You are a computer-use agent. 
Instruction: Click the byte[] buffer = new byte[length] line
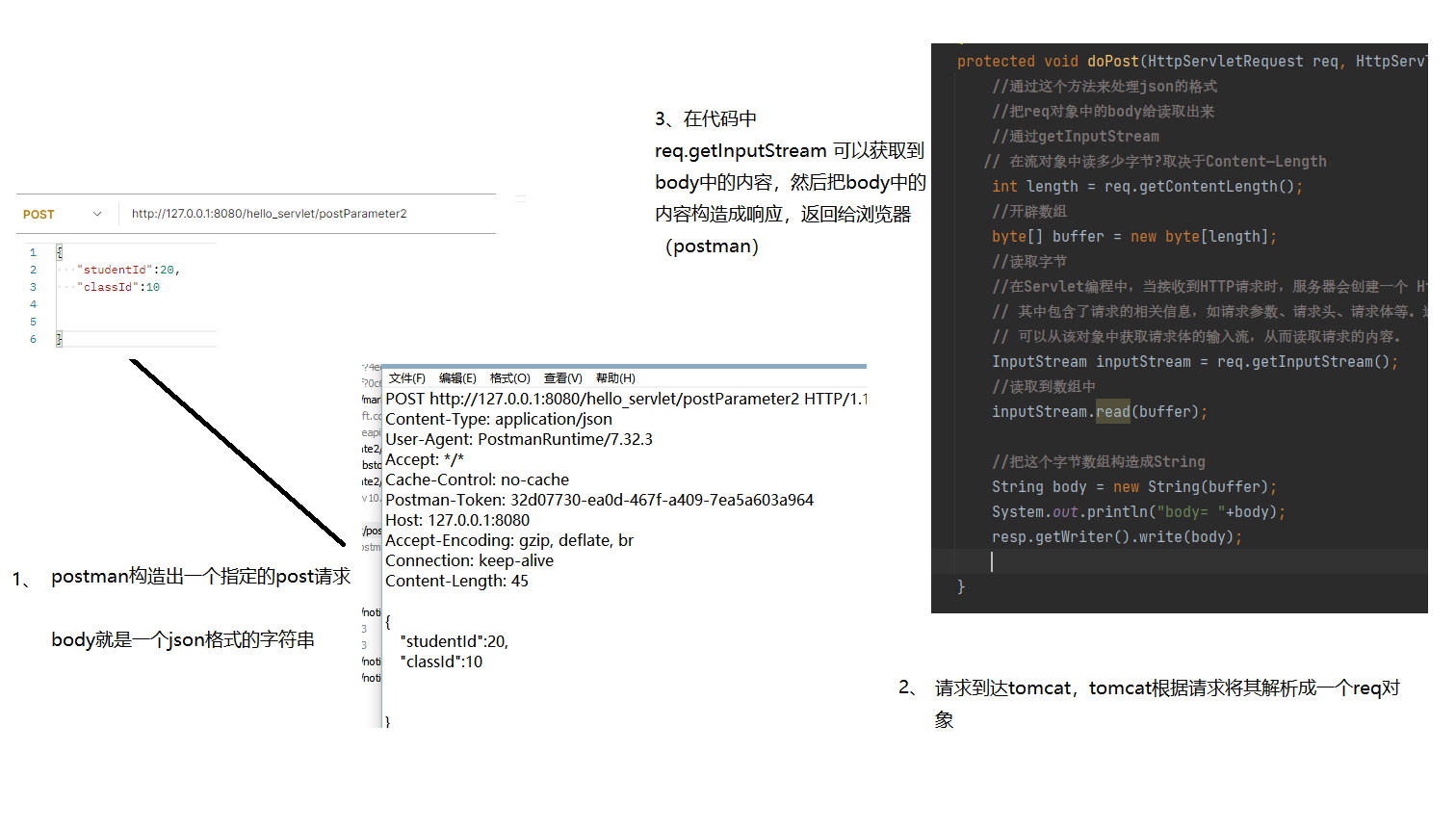[1134, 236]
